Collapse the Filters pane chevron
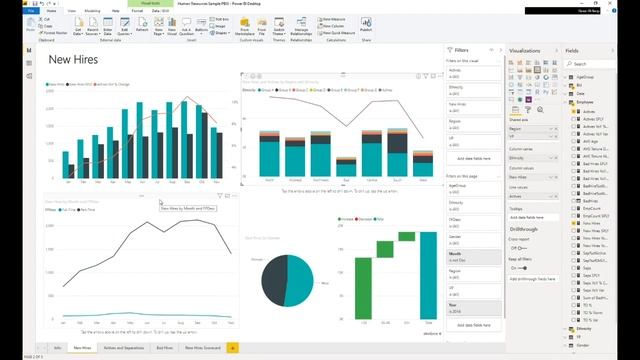The width and height of the screenshot is (640, 360). pos(501,50)
